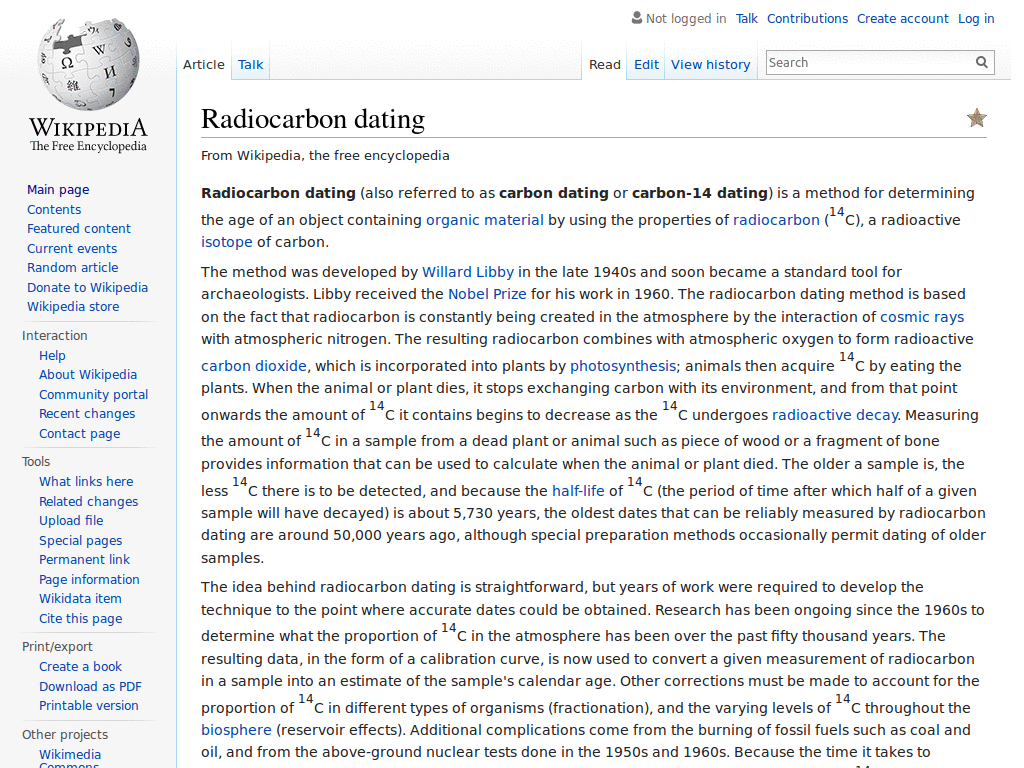Open the Article tab

[204, 65]
